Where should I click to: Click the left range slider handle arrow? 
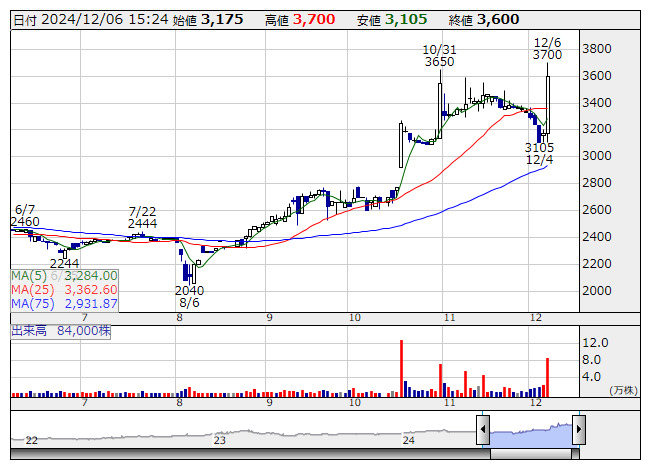point(483,429)
